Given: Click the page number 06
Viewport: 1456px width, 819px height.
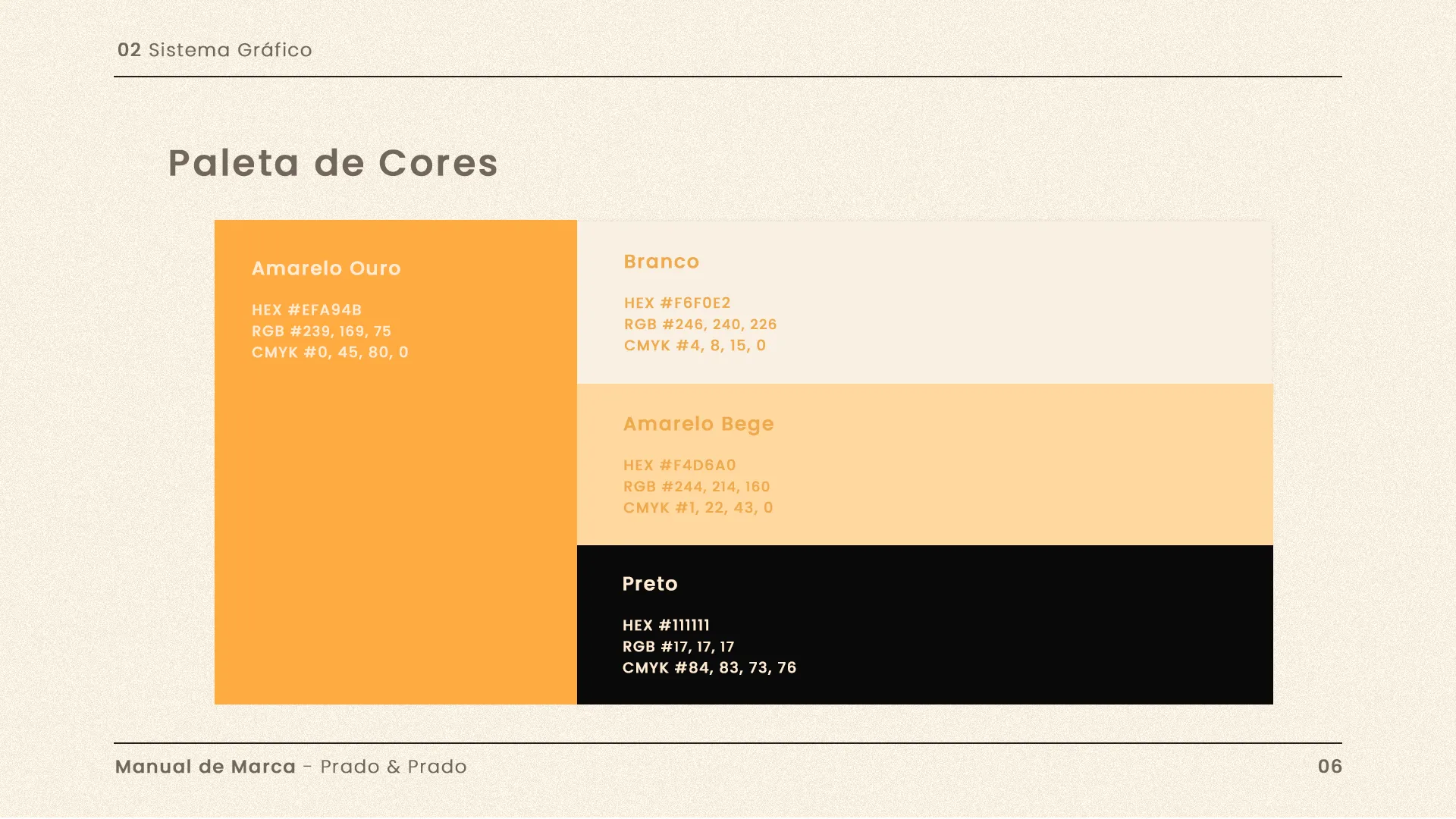Looking at the screenshot, I should 1329,767.
